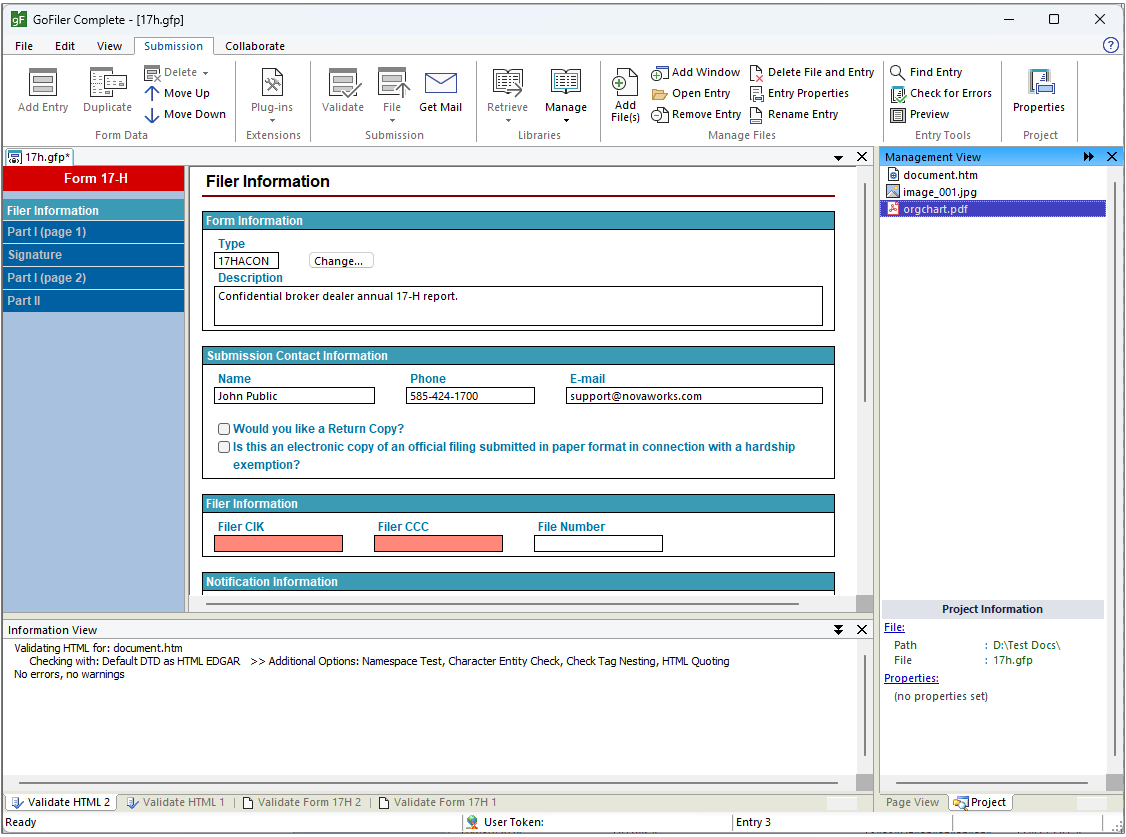
Task: Click the contact E-mail field
Action: (x=694, y=396)
